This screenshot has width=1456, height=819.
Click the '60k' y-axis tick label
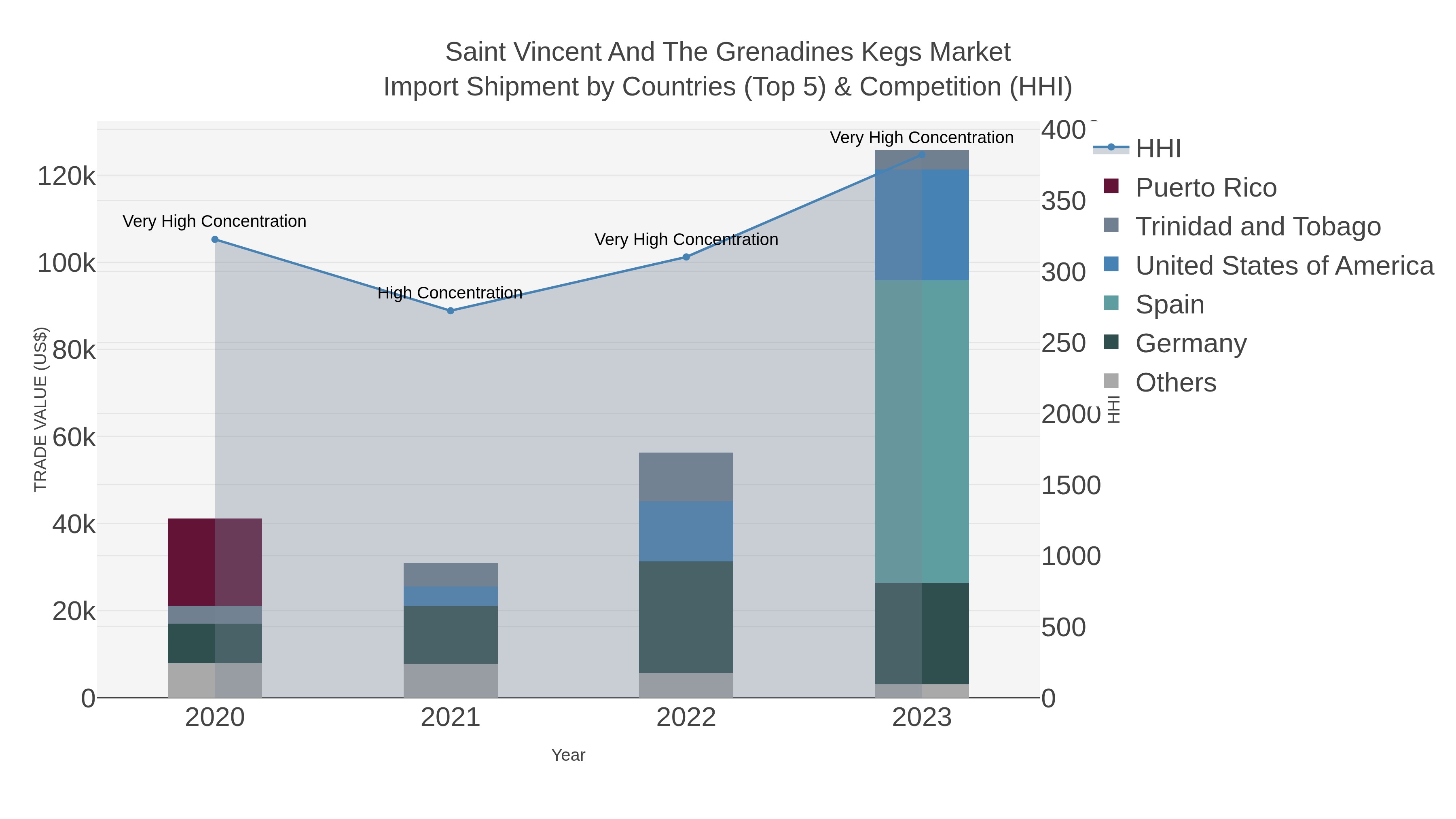(74, 438)
